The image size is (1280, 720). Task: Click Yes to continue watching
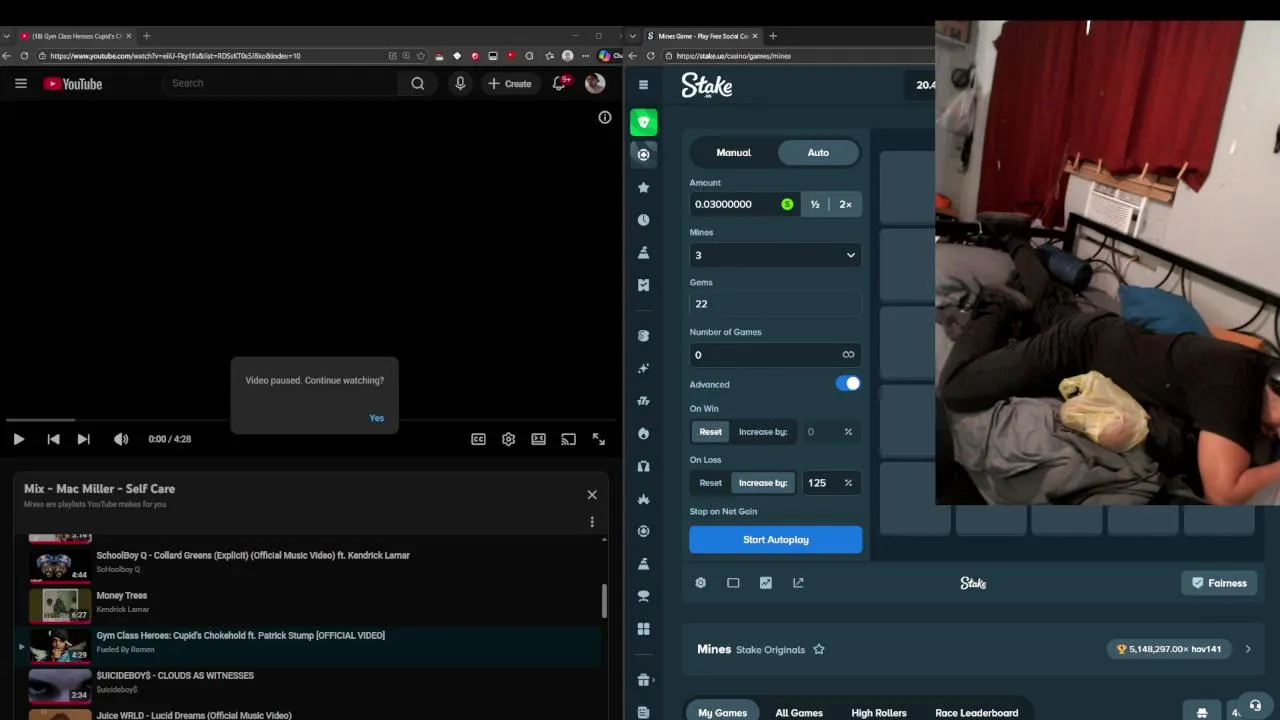pyautogui.click(x=376, y=418)
